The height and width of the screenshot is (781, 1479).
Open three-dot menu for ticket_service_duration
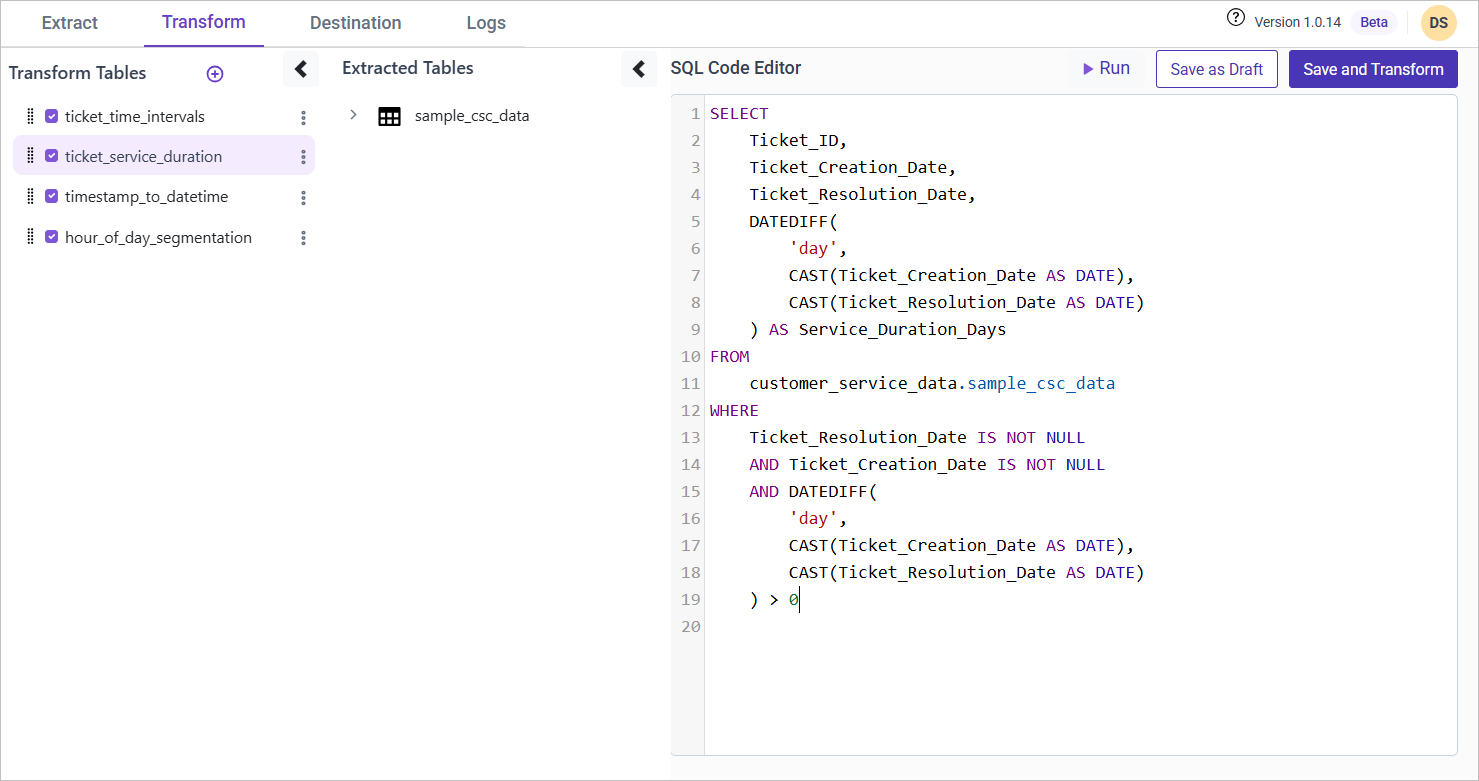[303, 157]
